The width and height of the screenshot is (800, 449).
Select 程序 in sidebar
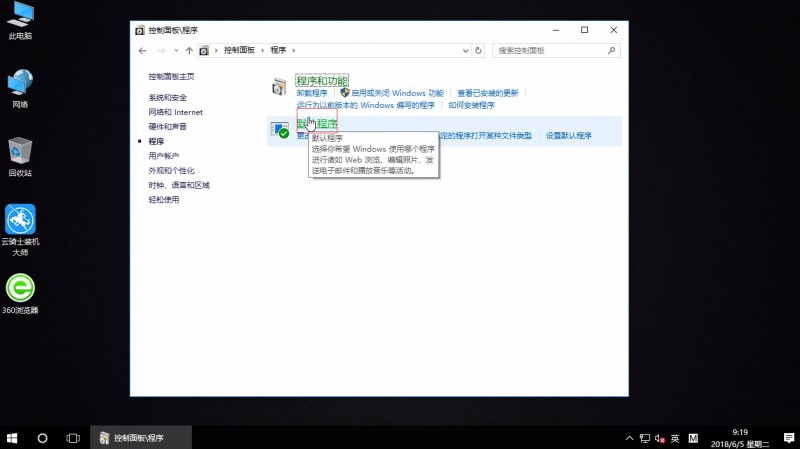pos(156,141)
